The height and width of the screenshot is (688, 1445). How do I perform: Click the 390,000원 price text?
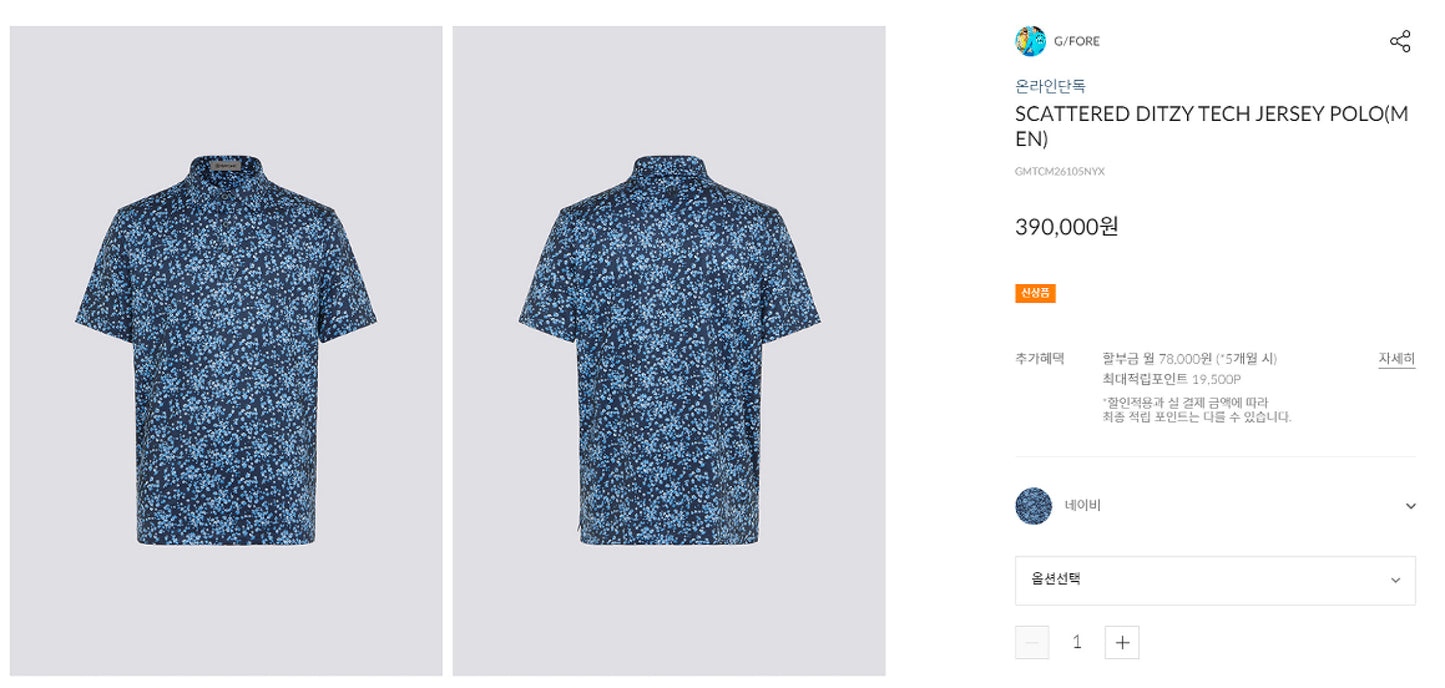1066,227
